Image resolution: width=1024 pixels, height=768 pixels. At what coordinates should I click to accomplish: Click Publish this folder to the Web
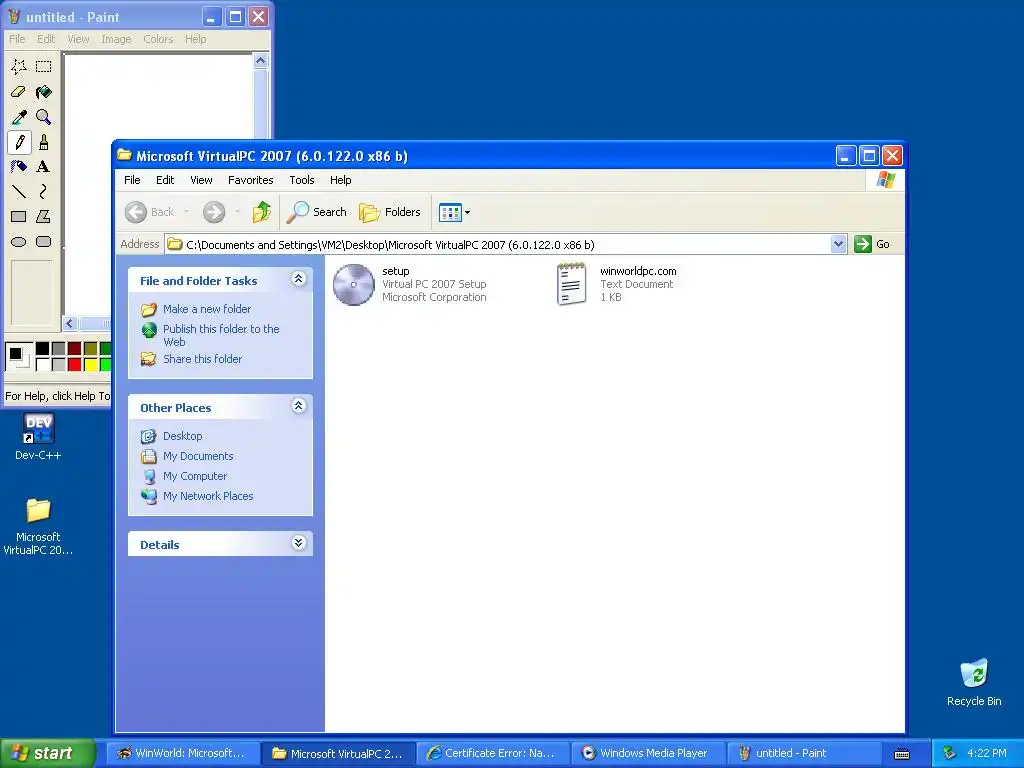pos(221,335)
